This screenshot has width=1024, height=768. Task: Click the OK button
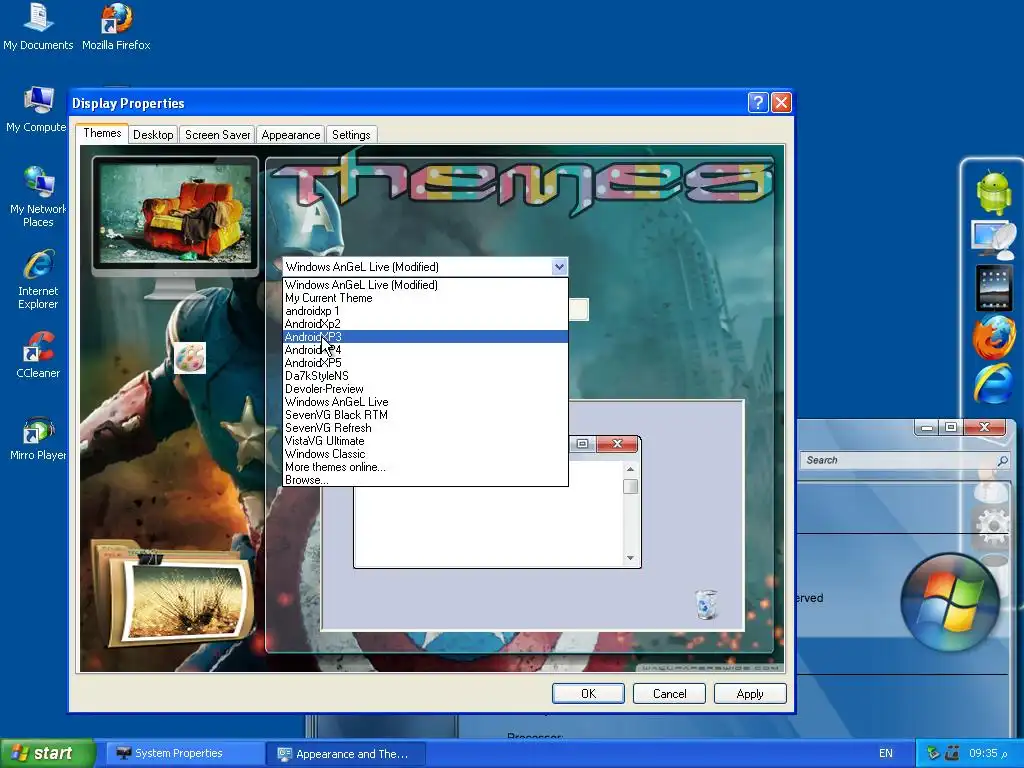click(588, 694)
